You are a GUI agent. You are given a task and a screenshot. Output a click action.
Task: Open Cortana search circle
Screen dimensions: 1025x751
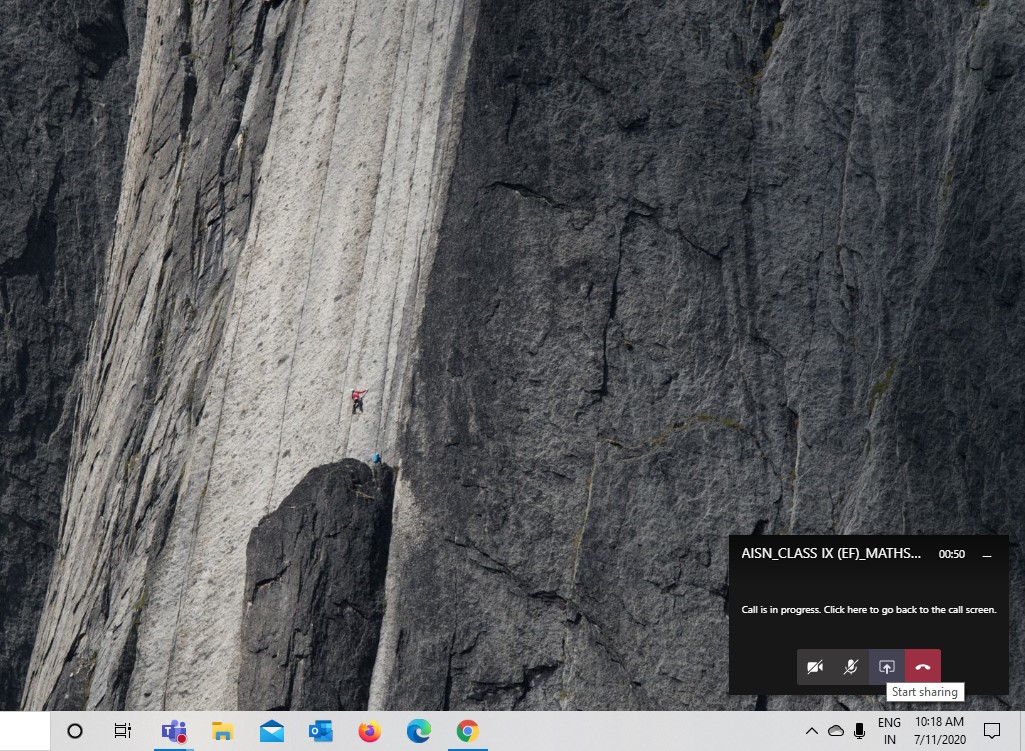point(75,731)
